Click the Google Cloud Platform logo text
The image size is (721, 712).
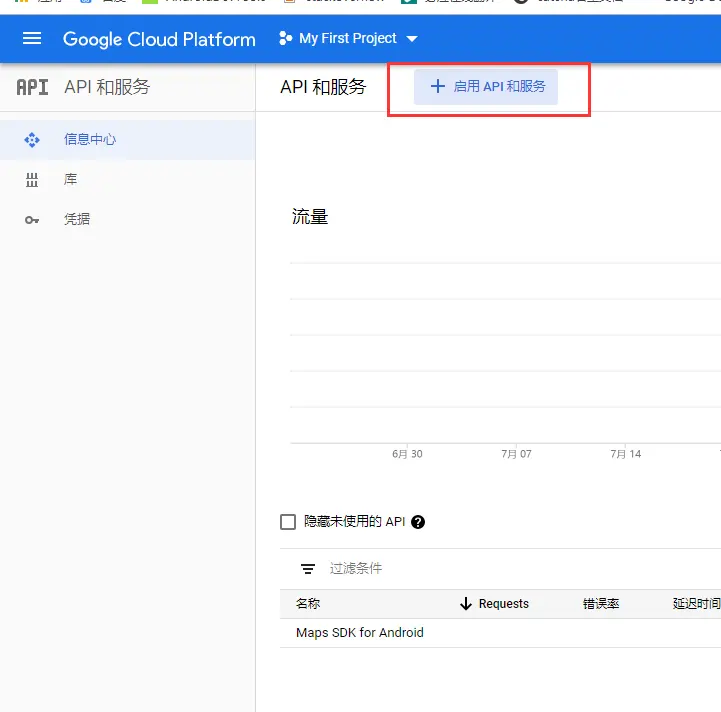[x=159, y=40]
